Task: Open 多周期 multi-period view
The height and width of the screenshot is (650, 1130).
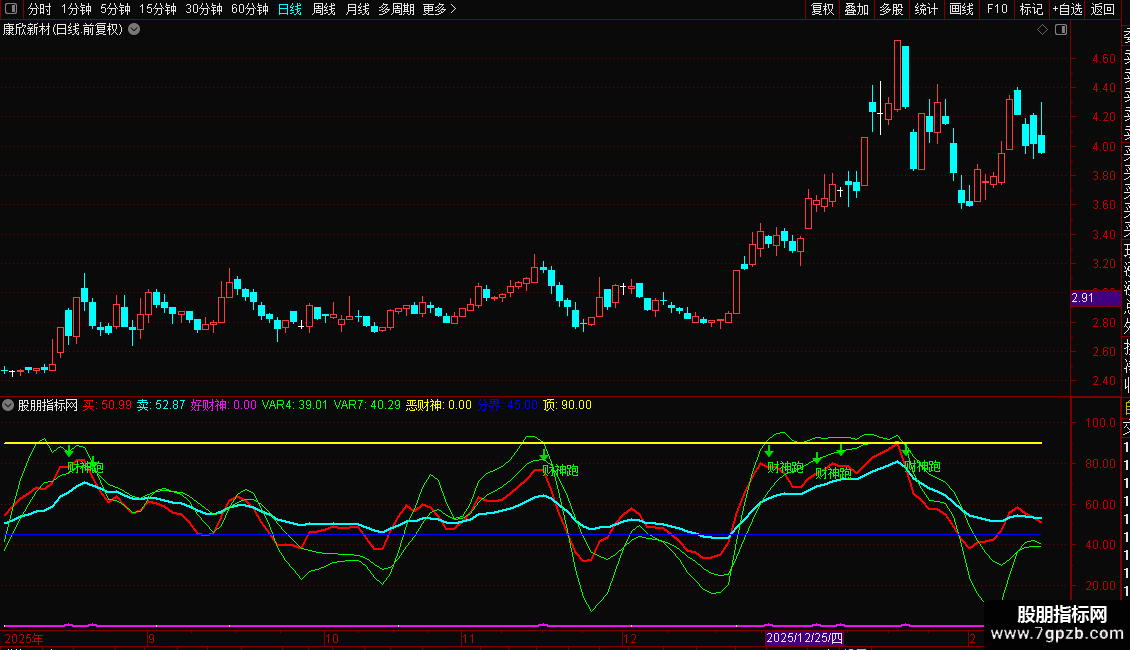Action: click(x=397, y=9)
